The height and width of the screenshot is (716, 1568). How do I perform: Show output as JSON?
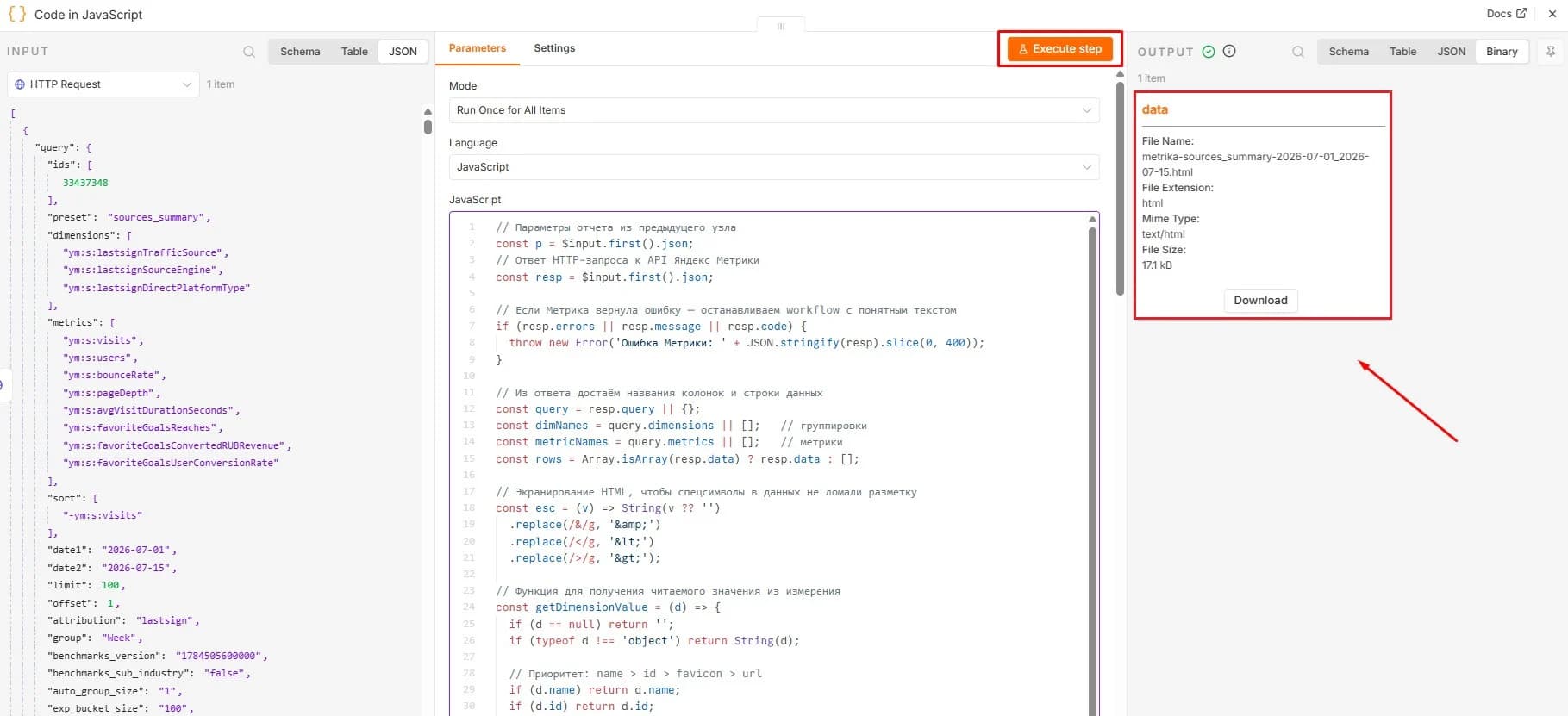pos(1452,52)
